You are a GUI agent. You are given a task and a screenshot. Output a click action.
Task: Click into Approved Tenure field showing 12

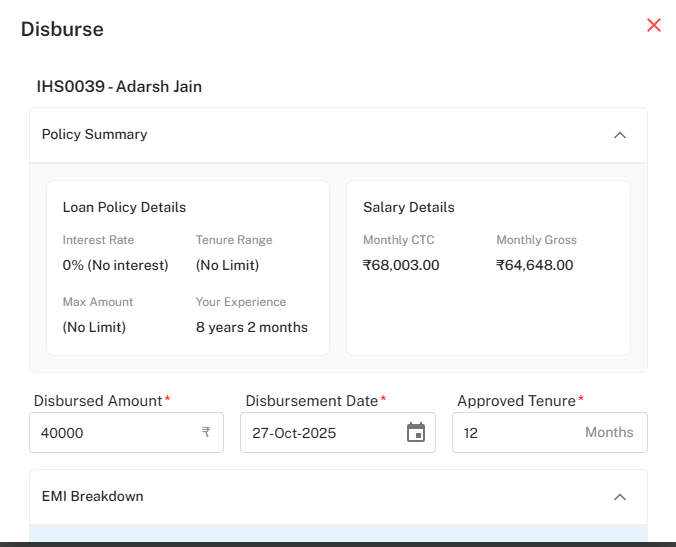[x=510, y=433]
